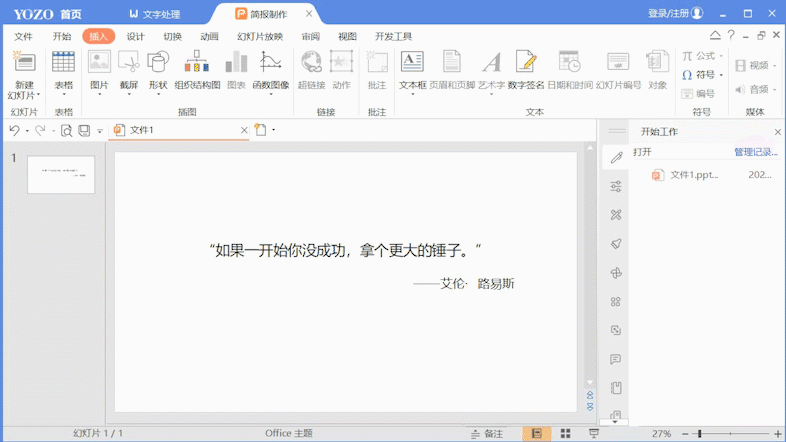The image size is (786, 442).
Task: Switch to the Animation (动画) tab
Action: [x=210, y=37]
